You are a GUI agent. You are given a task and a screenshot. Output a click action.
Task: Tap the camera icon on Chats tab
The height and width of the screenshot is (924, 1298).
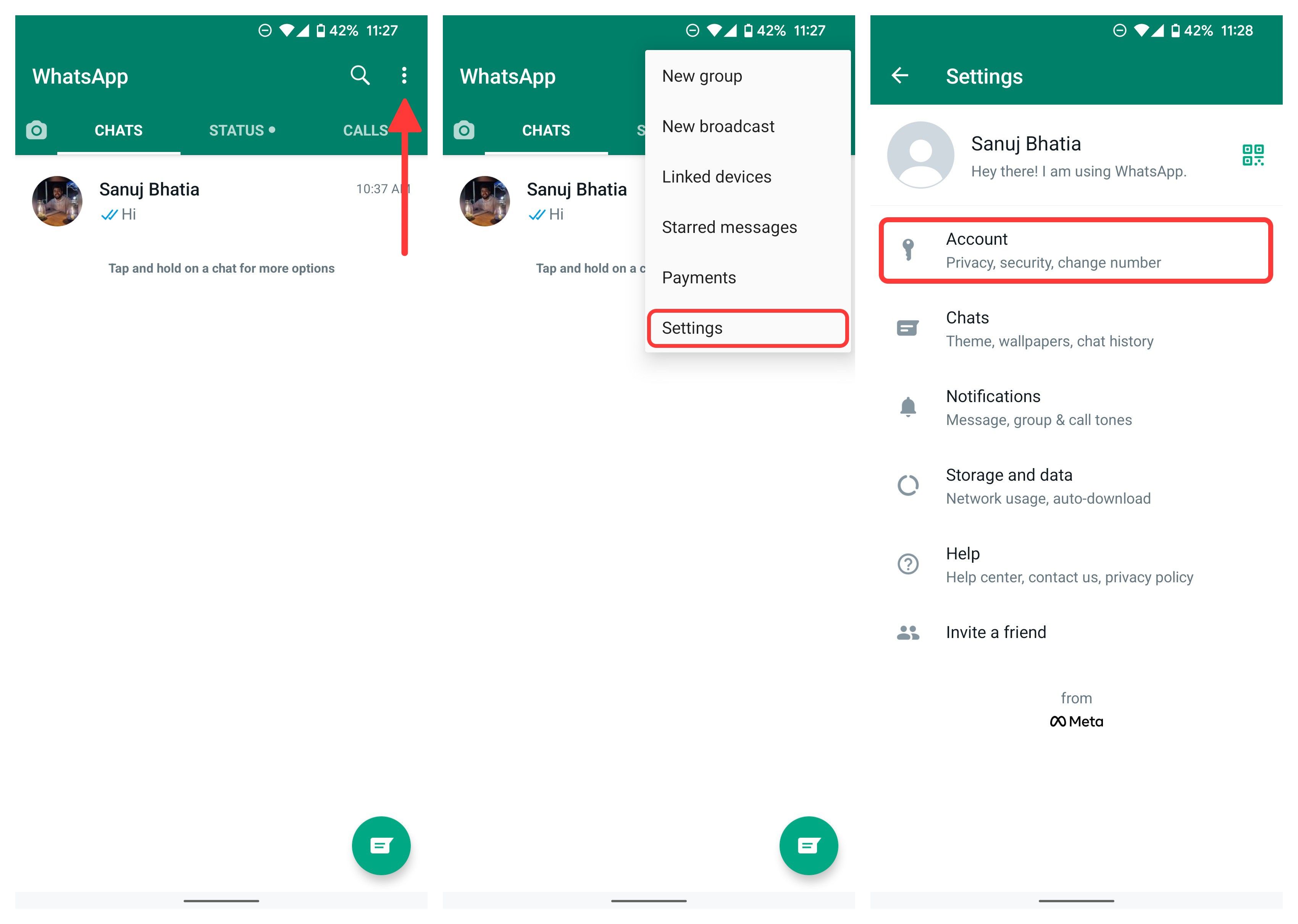(39, 128)
